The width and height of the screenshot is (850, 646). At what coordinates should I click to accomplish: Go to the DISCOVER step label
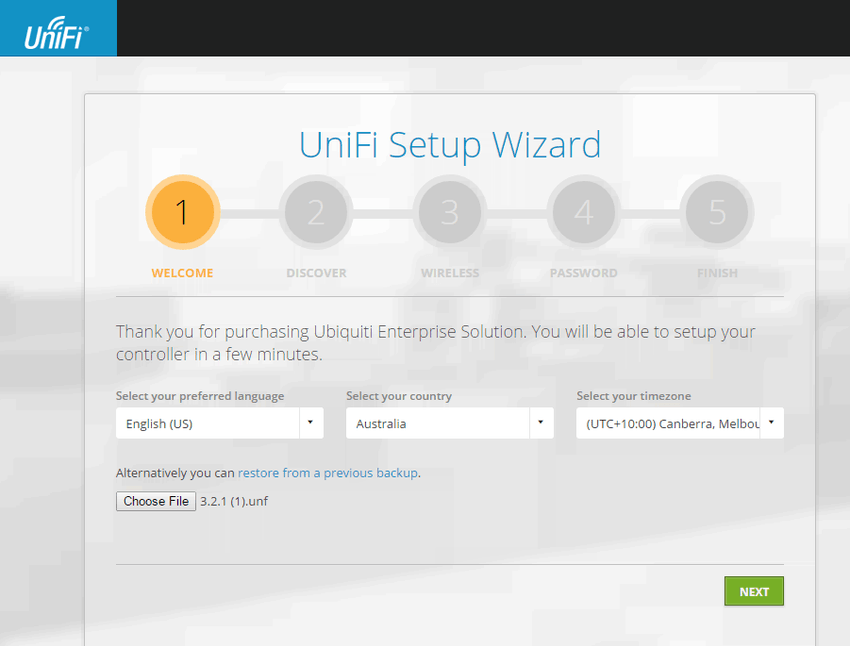coord(317,273)
